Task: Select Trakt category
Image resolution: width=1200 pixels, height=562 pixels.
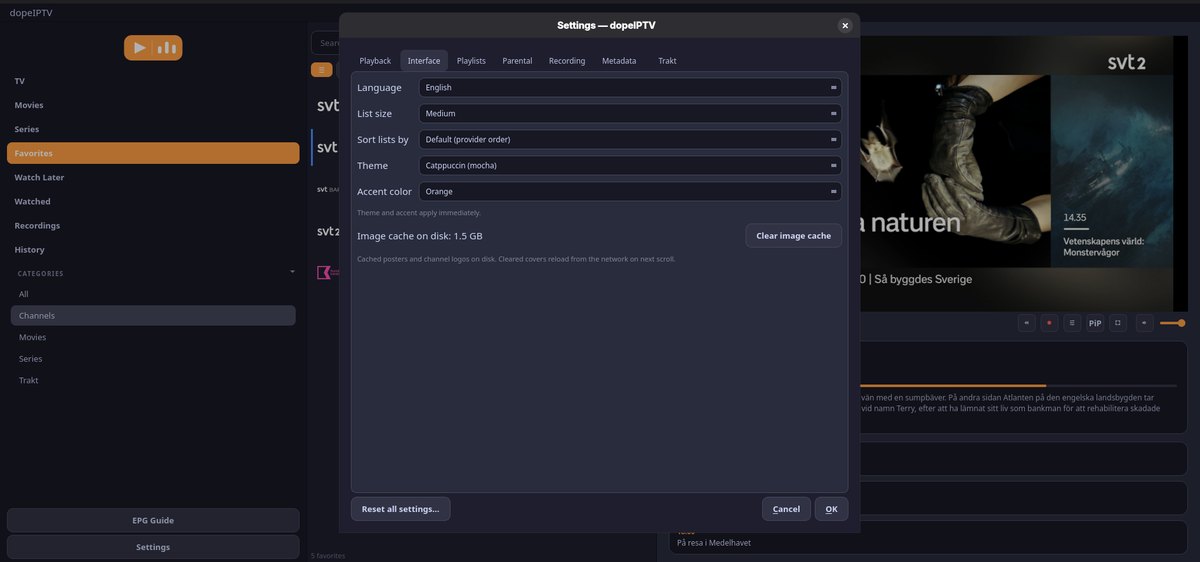Action: pyautogui.click(x=153, y=380)
